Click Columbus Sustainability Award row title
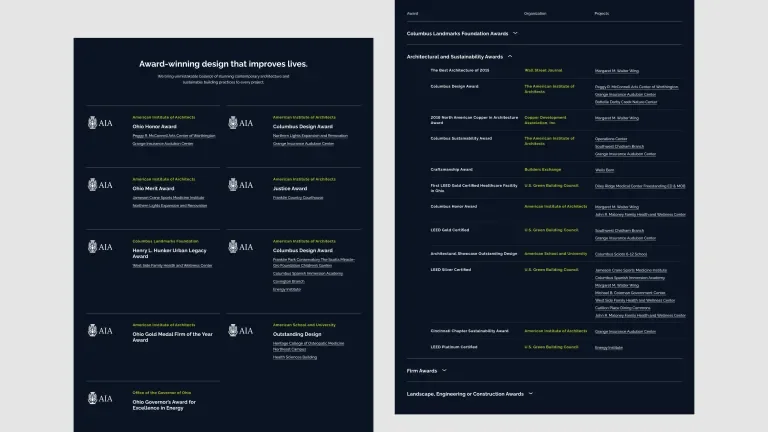The width and height of the screenshot is (768, 432). coord(461,139)
